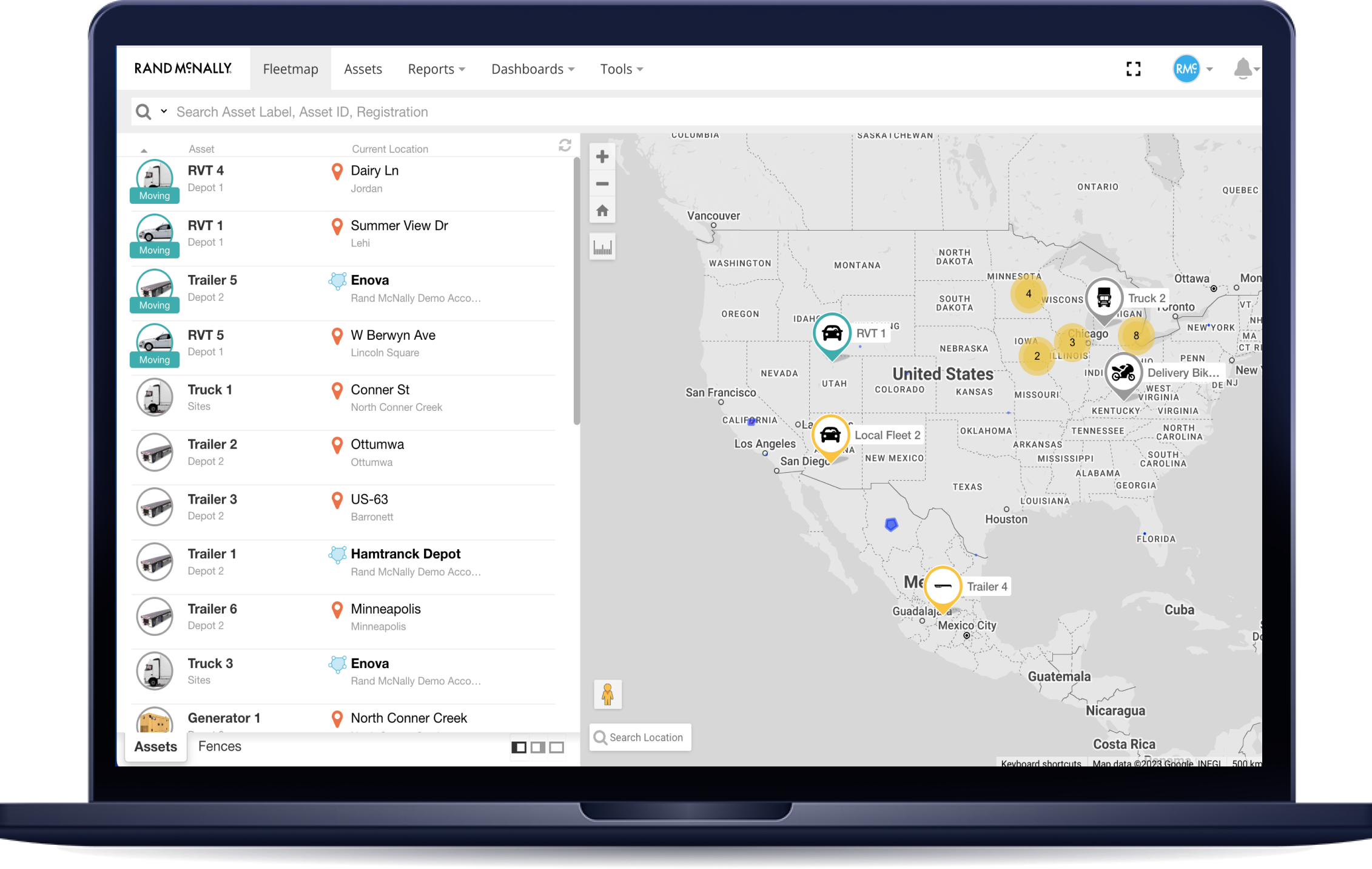Click the Summer View Dr location

399,226
